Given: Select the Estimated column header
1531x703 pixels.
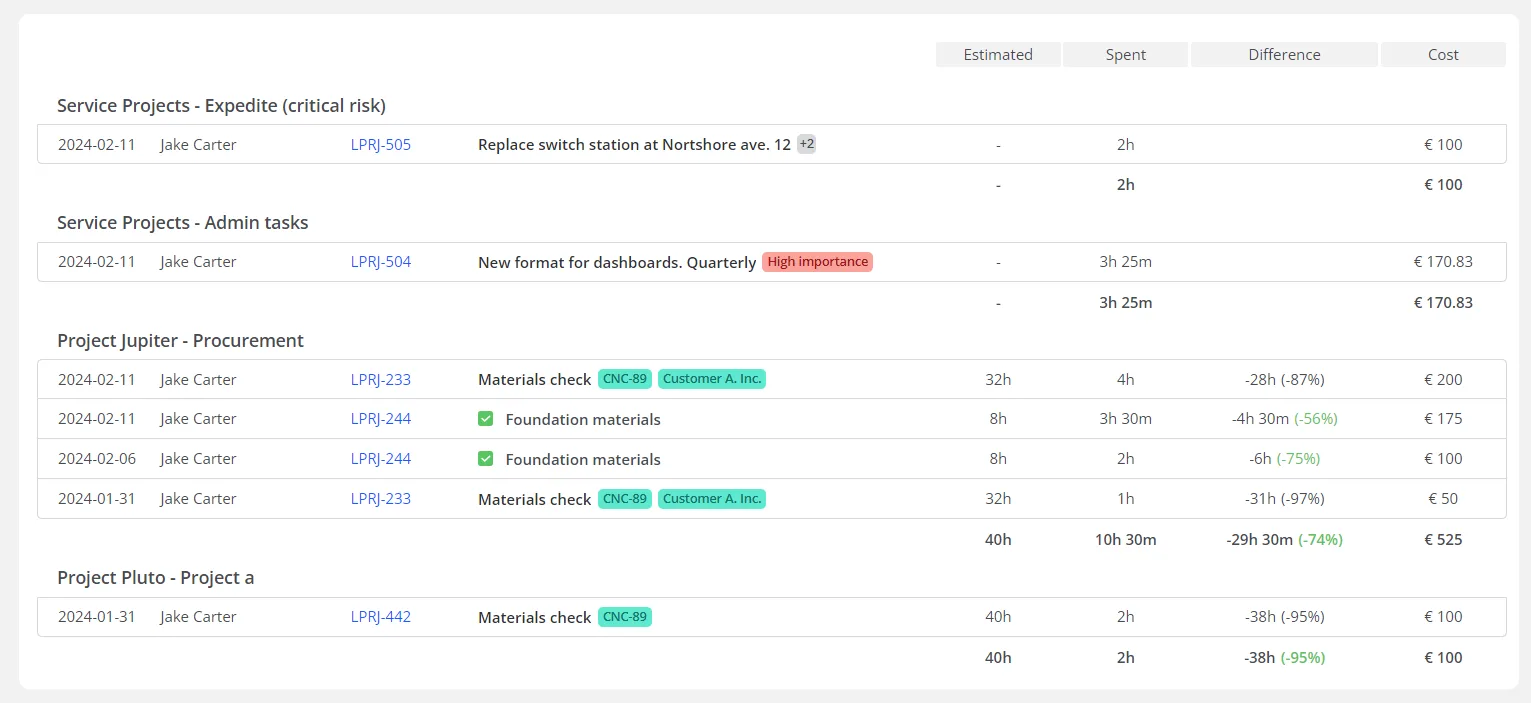Looking at the screenshot, I should [998, 55].
